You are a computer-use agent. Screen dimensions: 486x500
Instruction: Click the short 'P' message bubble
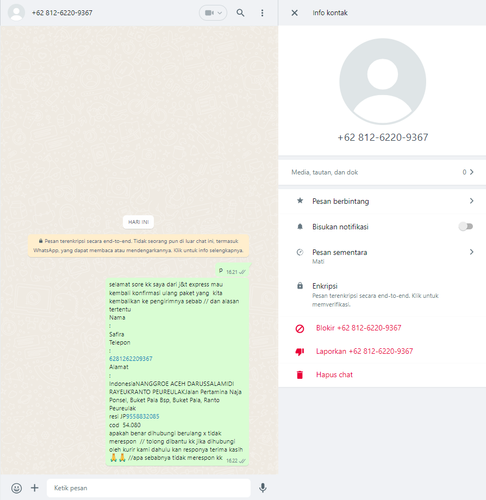232,271
